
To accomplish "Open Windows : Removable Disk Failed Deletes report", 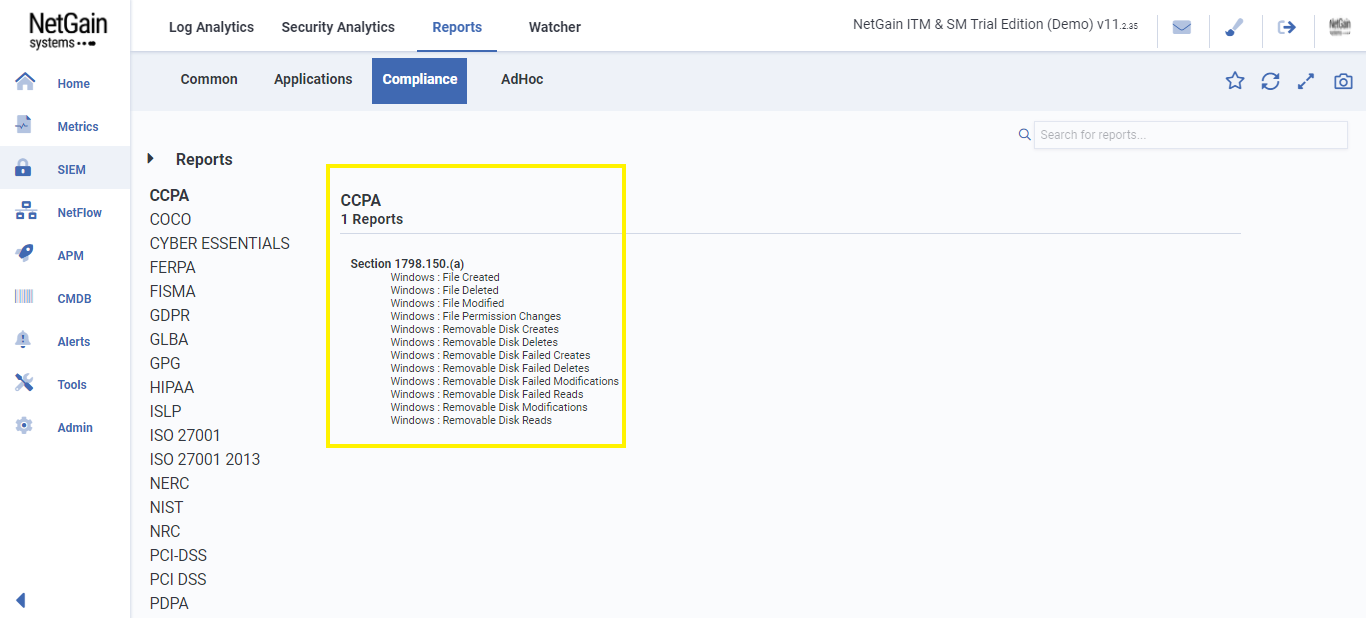I will tap(490, 368).
